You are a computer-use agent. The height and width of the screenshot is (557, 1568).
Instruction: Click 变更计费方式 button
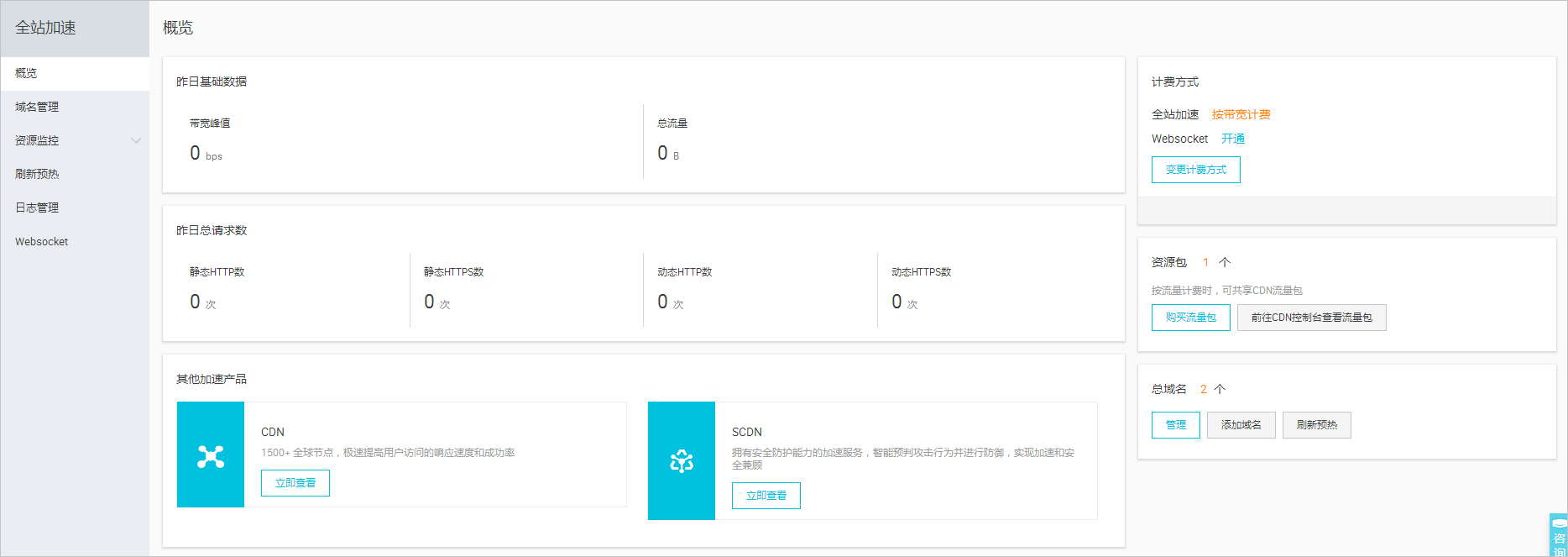point(1195,170)
